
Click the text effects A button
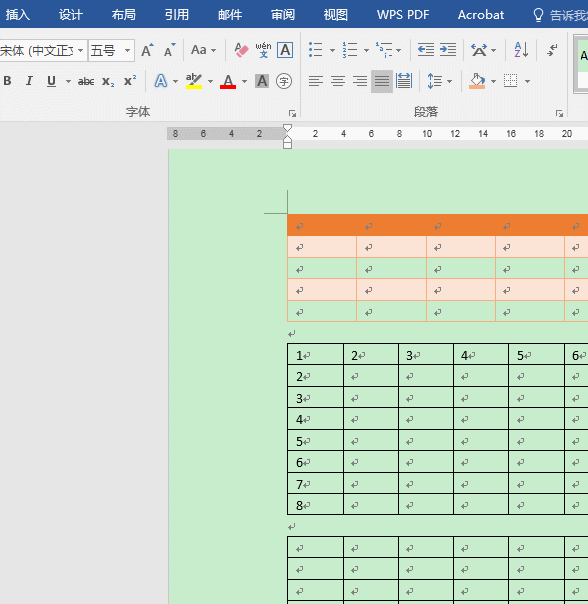click(161, 81)
